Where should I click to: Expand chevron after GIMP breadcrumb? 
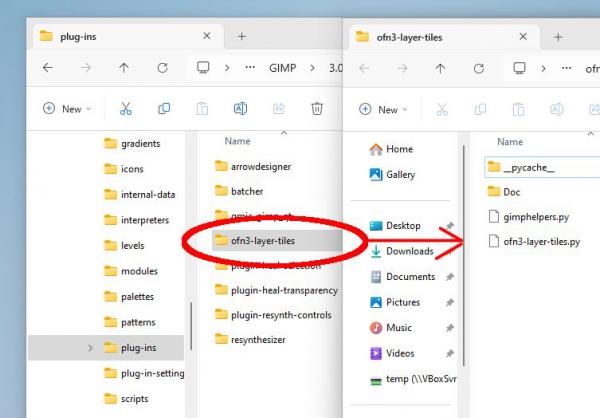coord(312,68)
